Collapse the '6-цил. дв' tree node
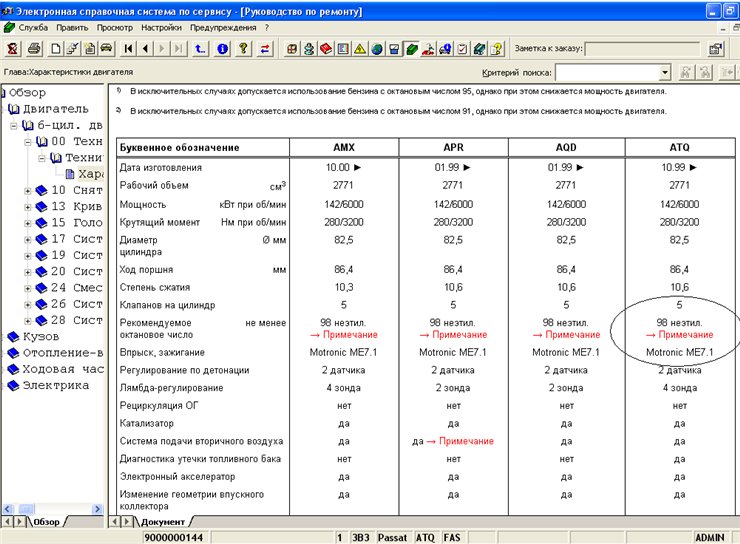The image size is (740, 544). [14, 126]
